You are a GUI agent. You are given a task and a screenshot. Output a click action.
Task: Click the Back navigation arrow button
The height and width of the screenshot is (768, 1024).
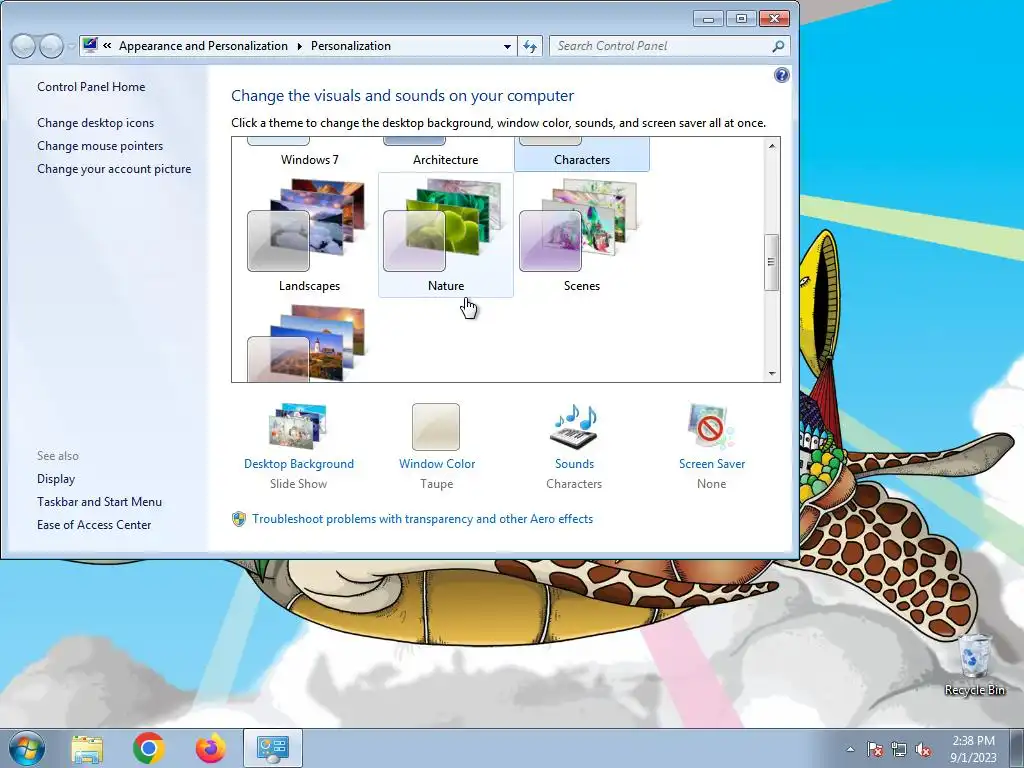click(x=24, y=46)
